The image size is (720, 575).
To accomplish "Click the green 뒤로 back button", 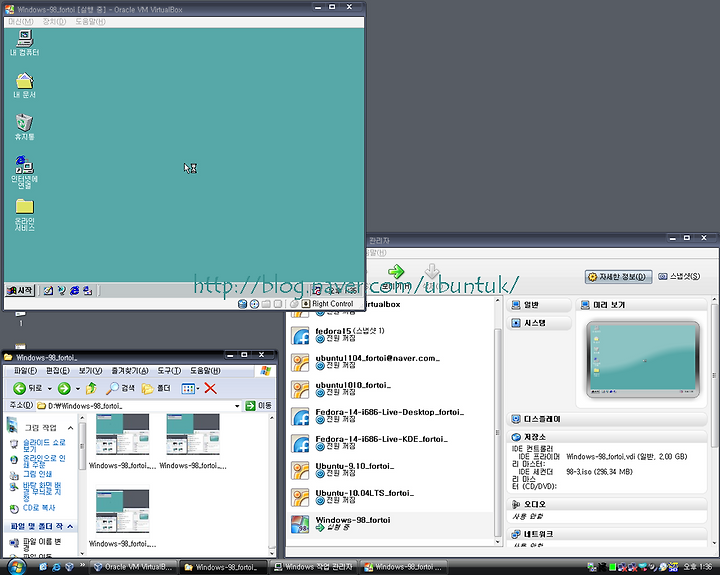I will (28, 389).
